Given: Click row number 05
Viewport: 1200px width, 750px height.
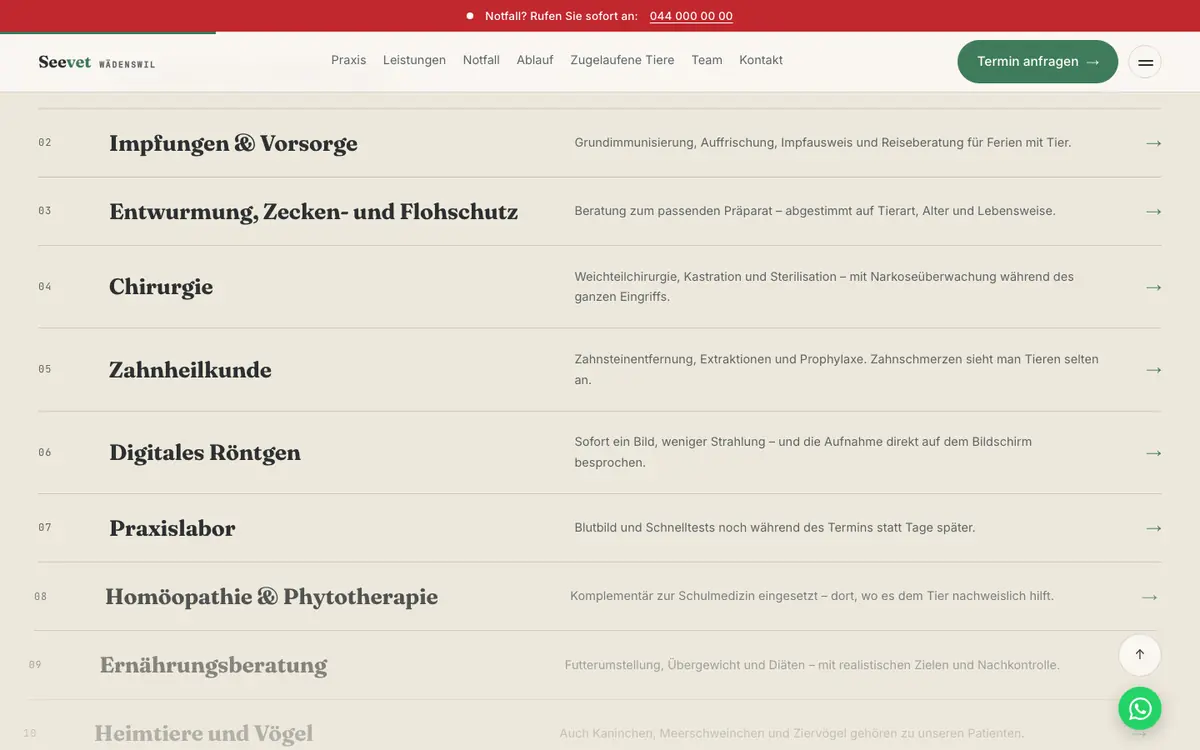Looking at the screenshot, I should (x=45, y=370).
